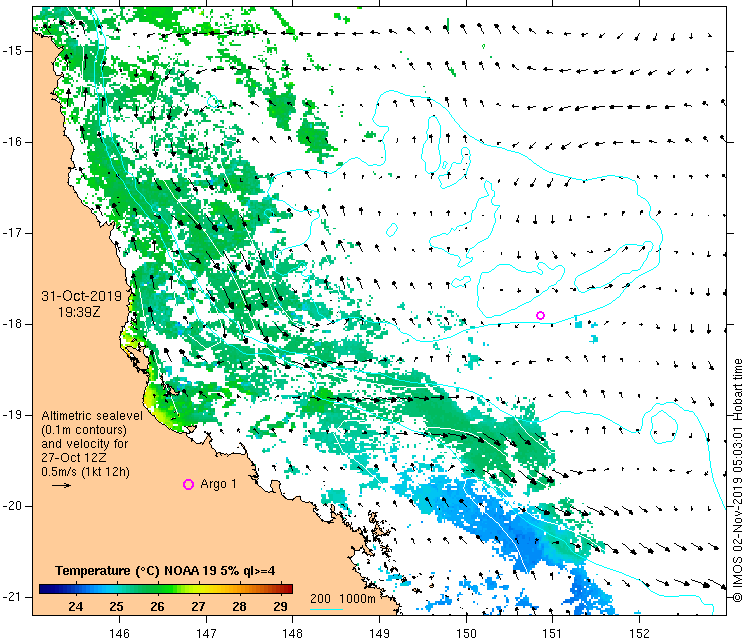
Task: Click the 150 longitude axis label
Action: coord(466,633)
